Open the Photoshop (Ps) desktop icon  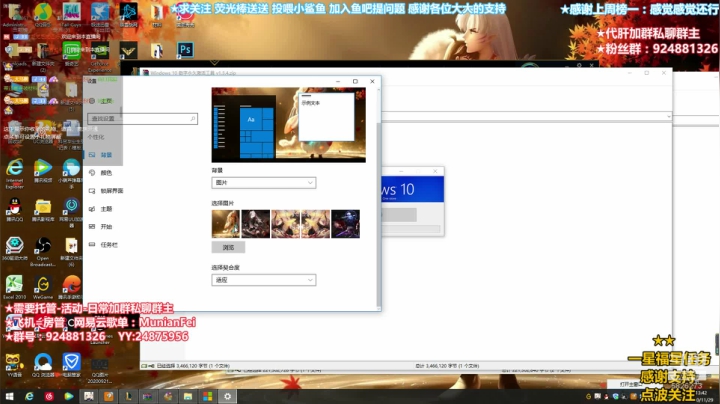[x=185, y=50]
